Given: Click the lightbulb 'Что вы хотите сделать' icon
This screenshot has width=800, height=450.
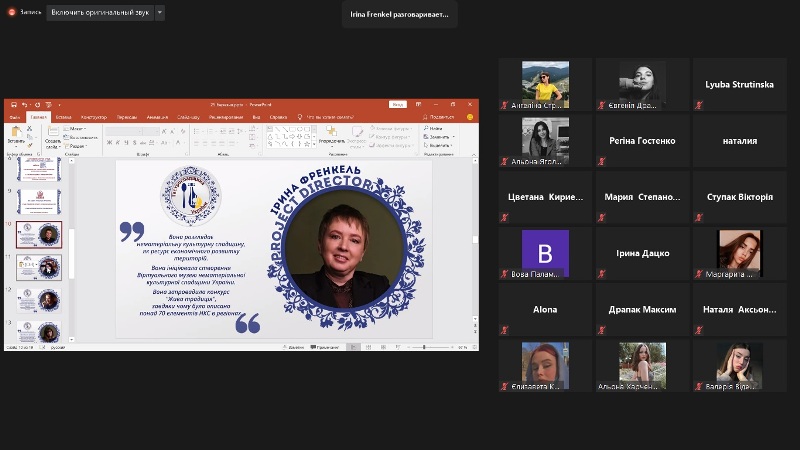Looking at the screenshot, I should click(300, 116).
